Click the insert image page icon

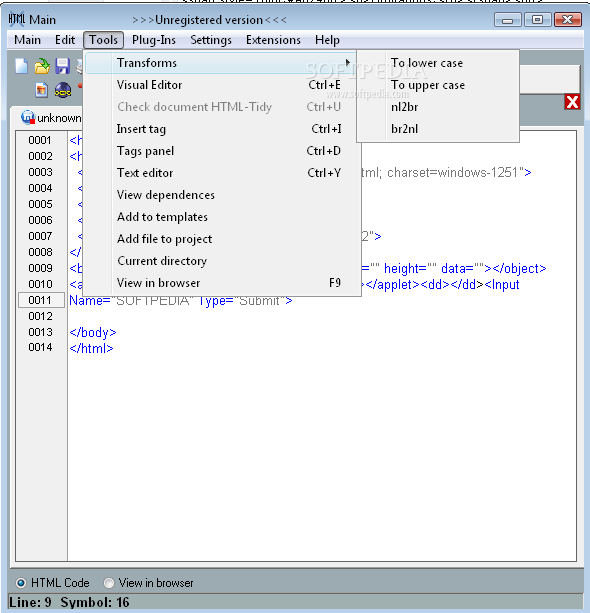41,90
